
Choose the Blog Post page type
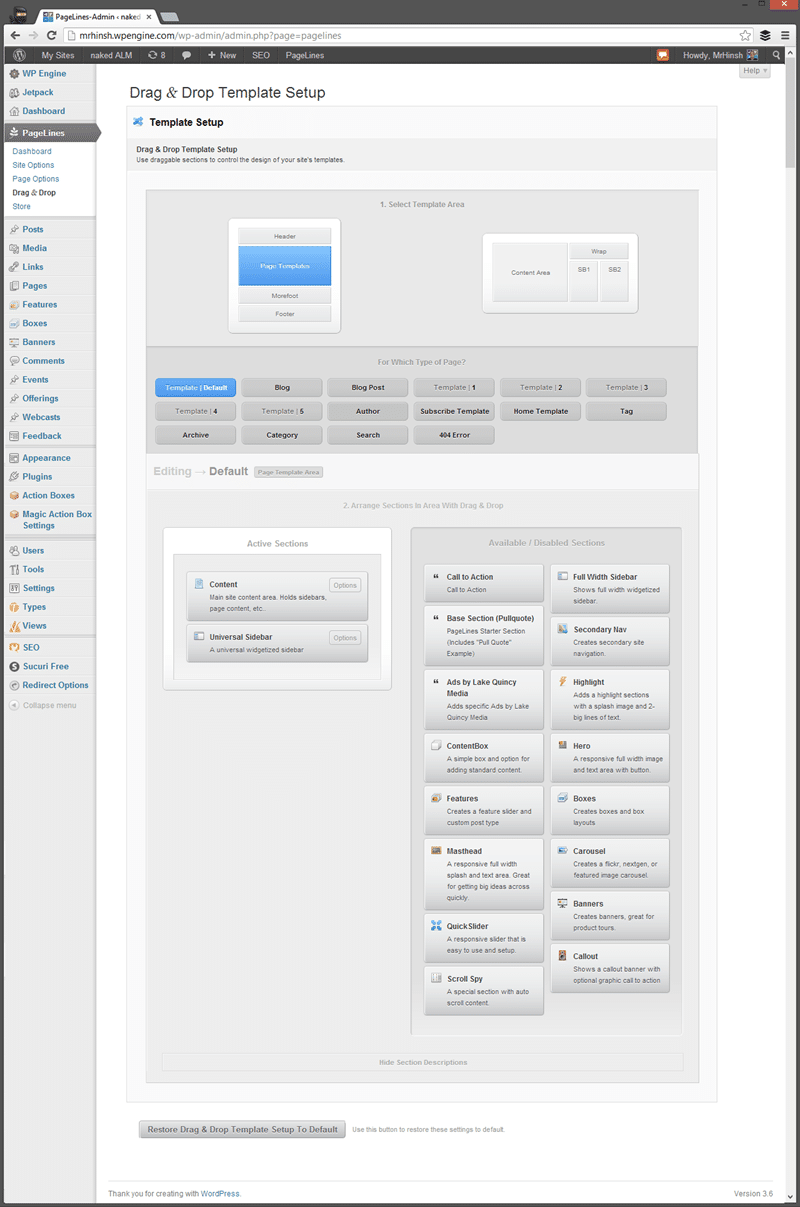(368, 387)
